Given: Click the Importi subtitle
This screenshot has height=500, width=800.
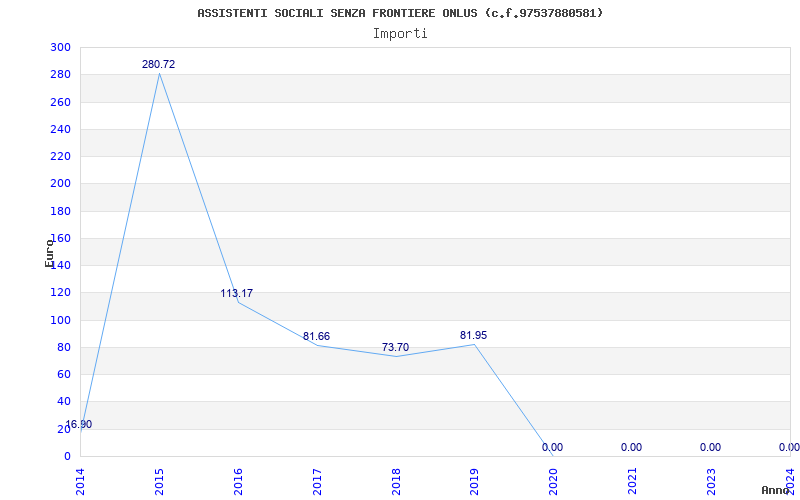Looking at the screenshot, I should [x=400, y=34].
